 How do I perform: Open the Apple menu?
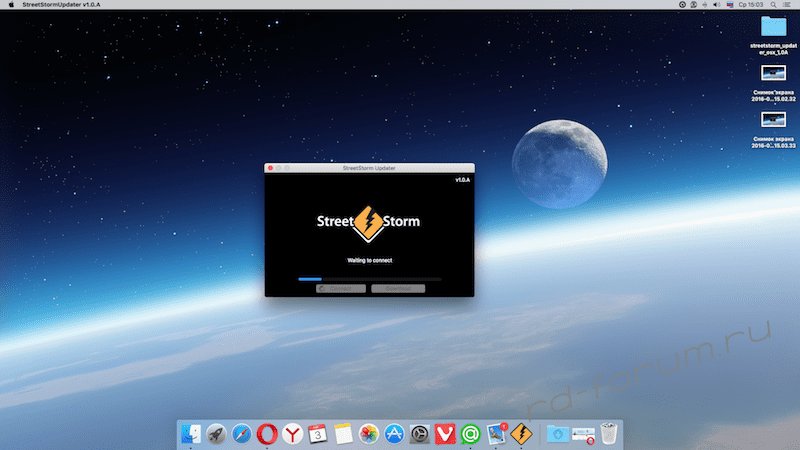click(x=9, y=5)
